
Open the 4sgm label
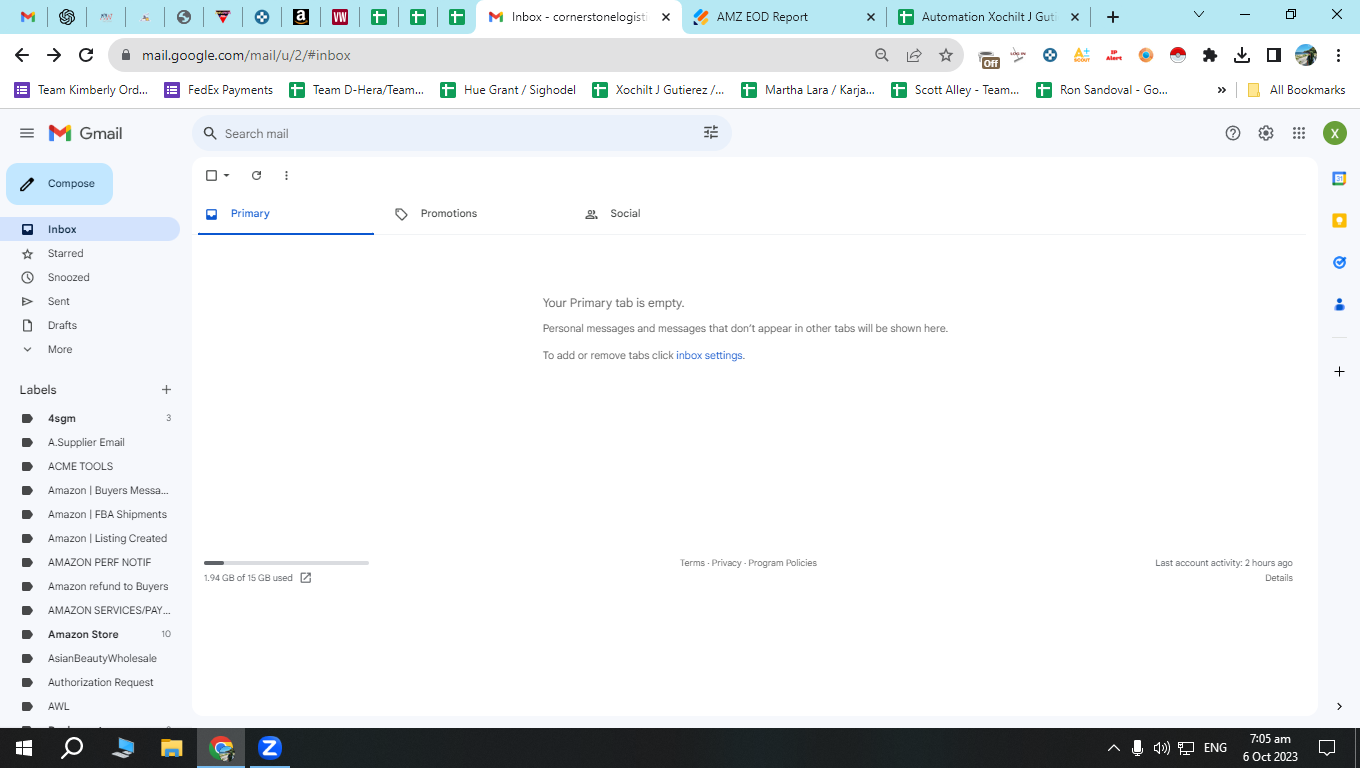[90, 418]
